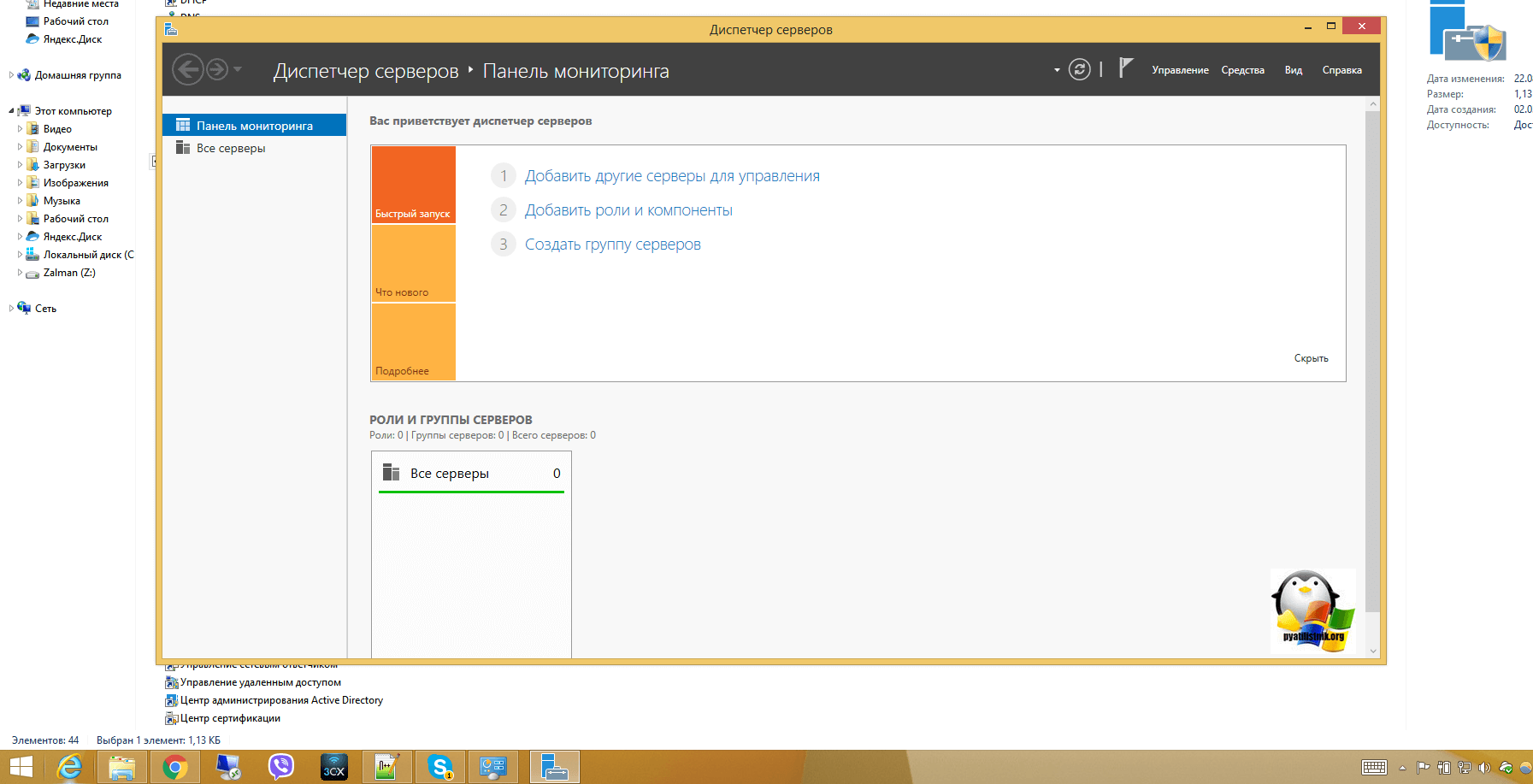Select the orange 'Быстрый запуск' tile
Image resolution: width=1533 pixels, height=784 pixels.
pos(413,185)
